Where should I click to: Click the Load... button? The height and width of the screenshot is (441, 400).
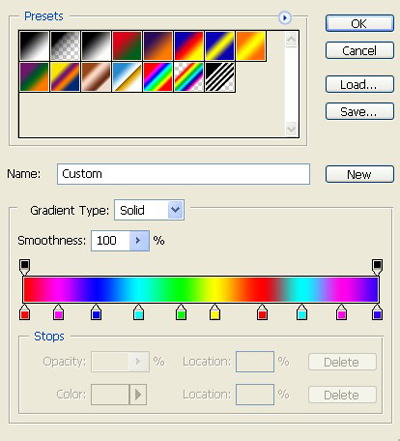click(x=360, y=84)
